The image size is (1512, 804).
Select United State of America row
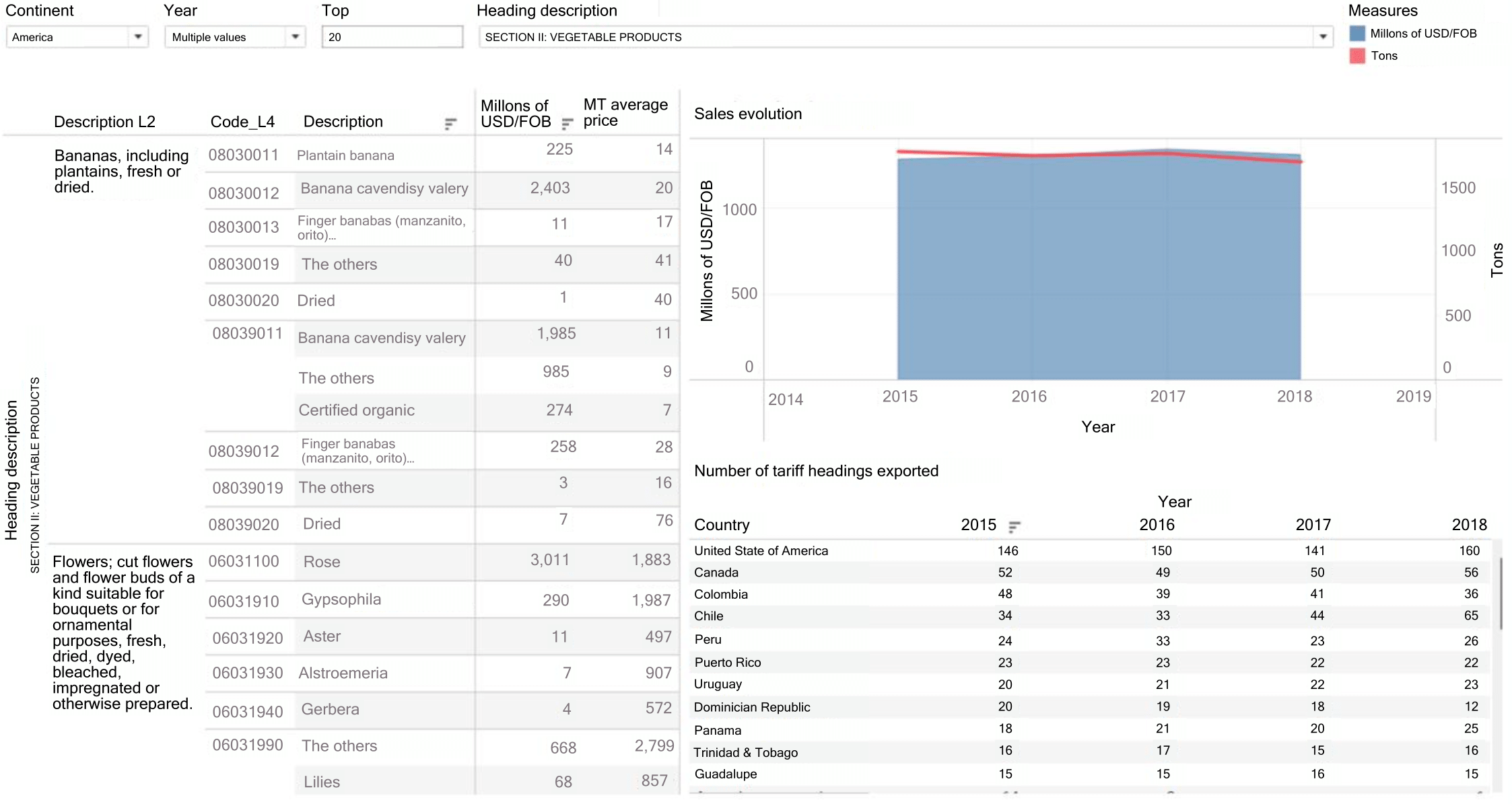(x=761, y=551)
